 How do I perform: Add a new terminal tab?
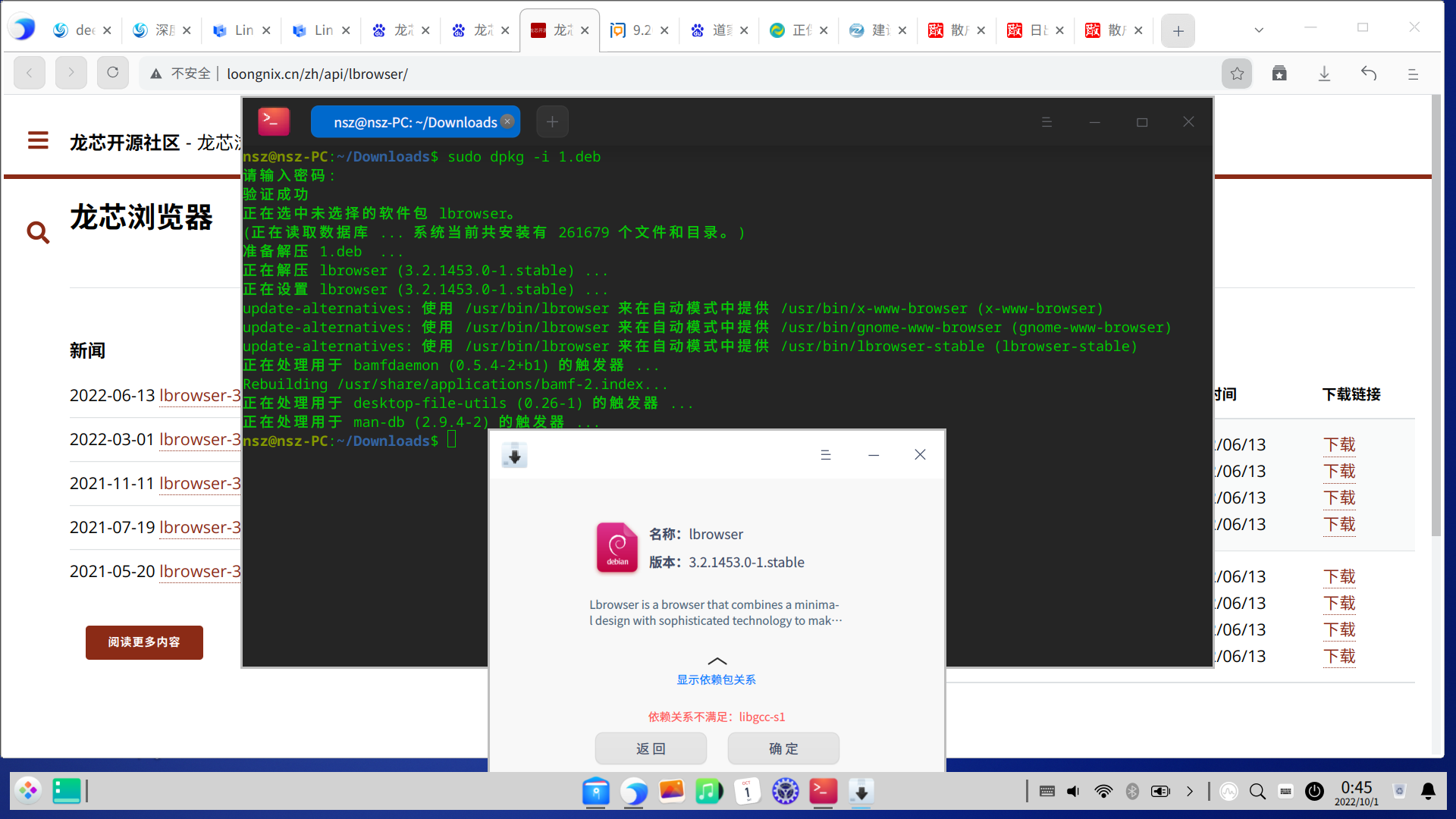click(x=552, y=122)
